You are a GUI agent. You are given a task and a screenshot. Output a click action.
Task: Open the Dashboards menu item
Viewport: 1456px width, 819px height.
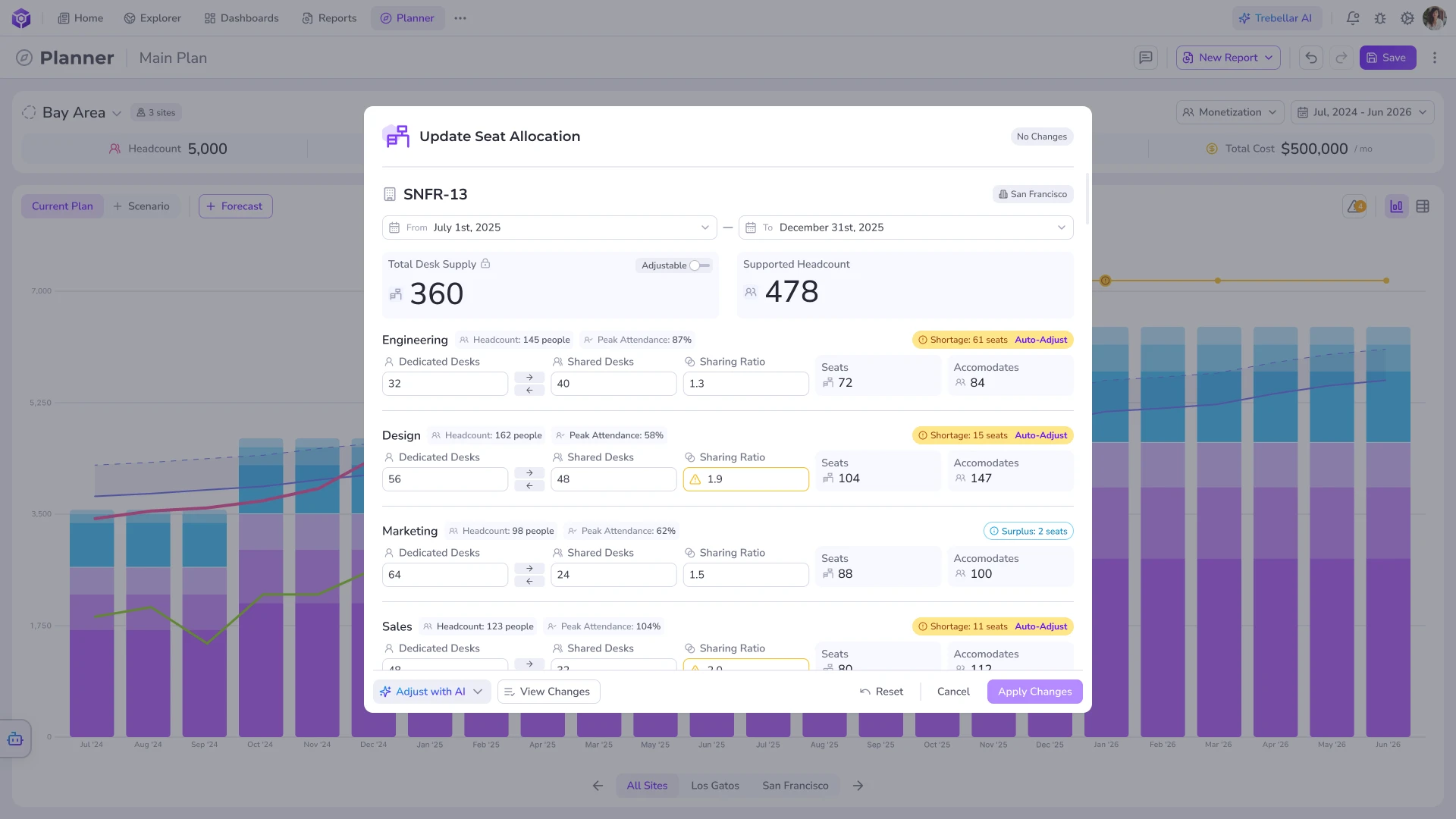click(241, 18)
